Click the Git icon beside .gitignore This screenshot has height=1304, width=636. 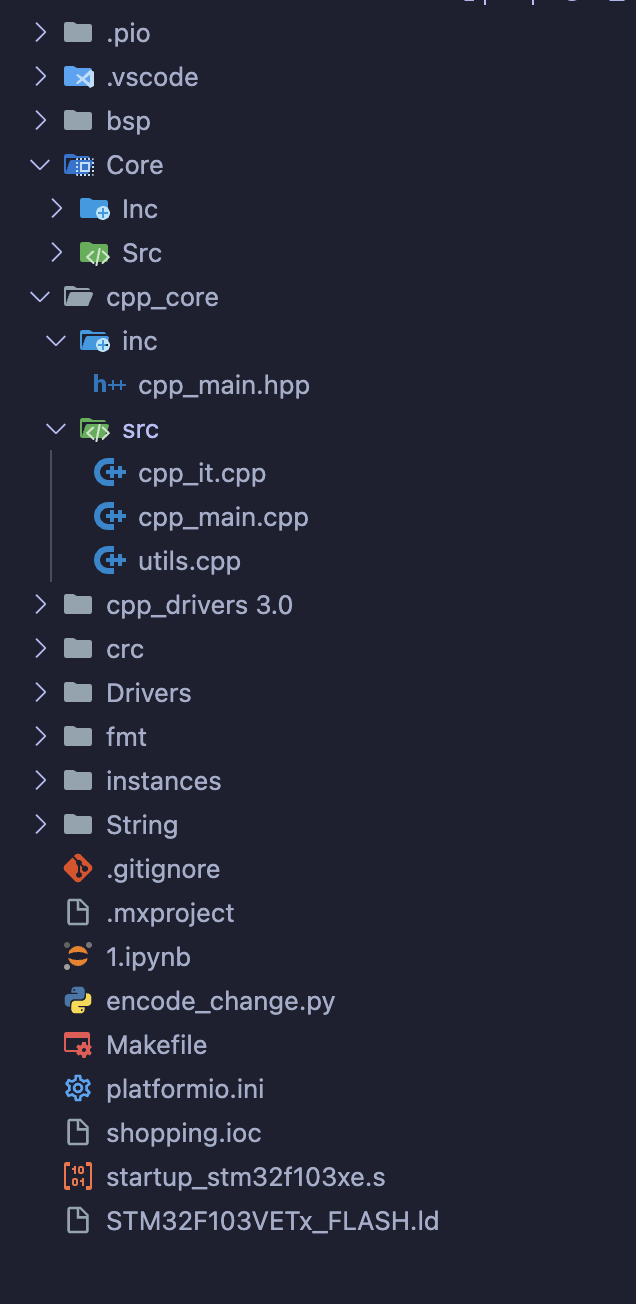(x=78, y=869)
